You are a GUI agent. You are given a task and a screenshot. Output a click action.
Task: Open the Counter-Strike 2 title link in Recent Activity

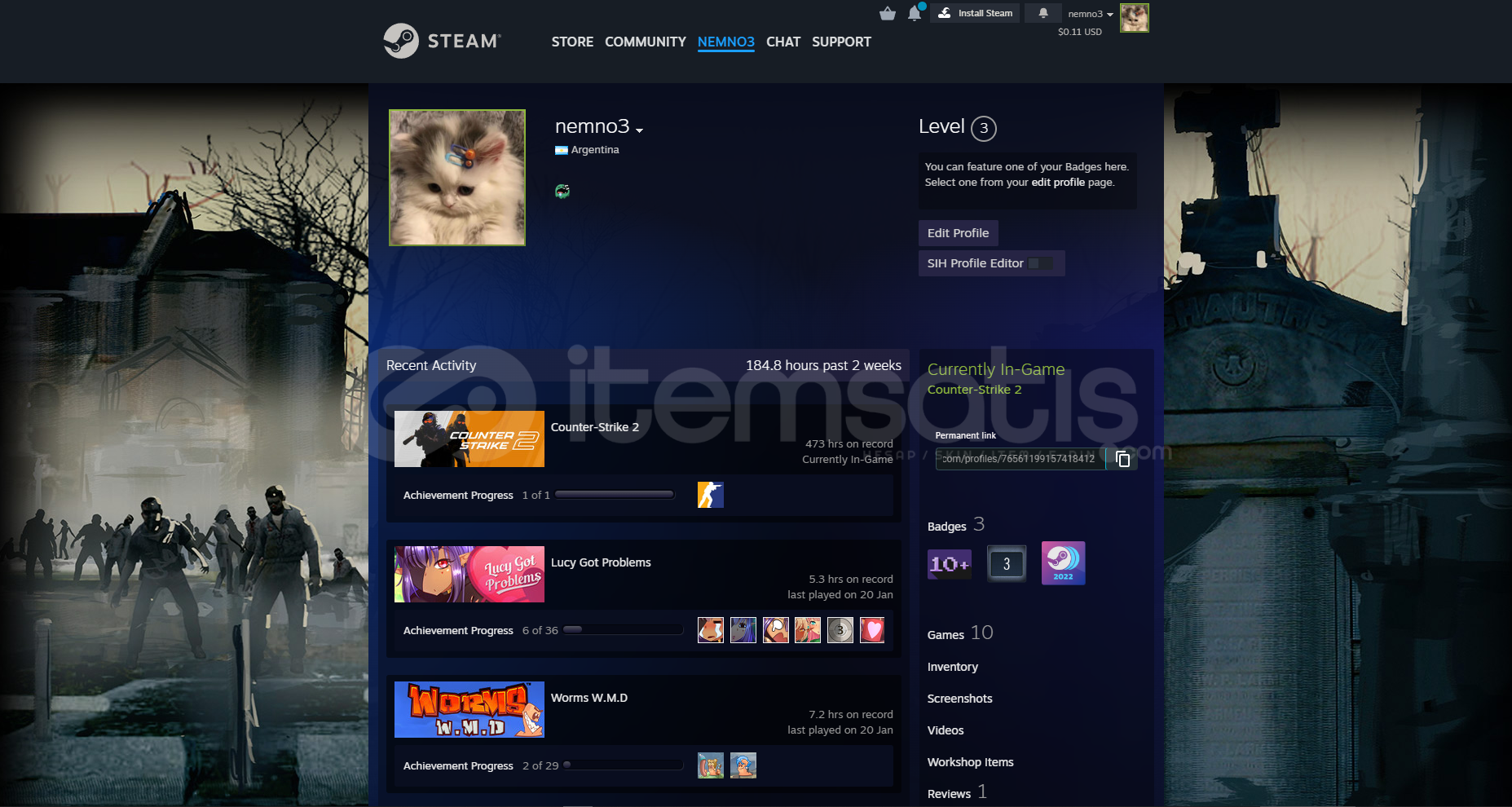point(595,427)
